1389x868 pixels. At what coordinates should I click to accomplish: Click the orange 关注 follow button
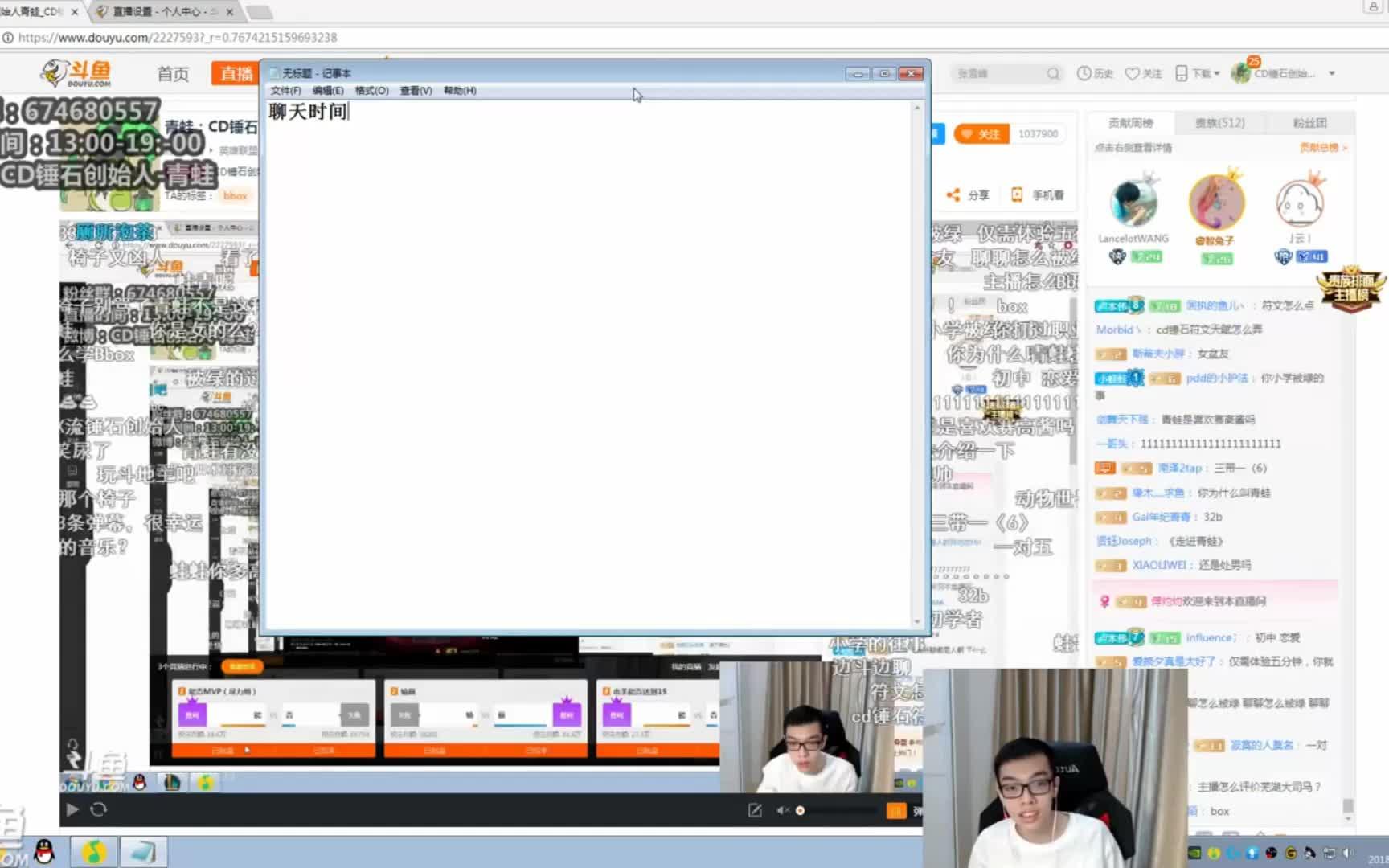[x=981, y=134]
